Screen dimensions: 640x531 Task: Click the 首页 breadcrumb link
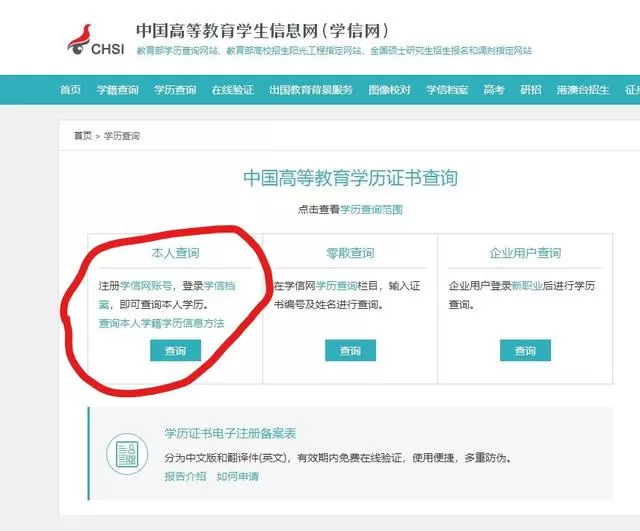(x=83, y=136)
